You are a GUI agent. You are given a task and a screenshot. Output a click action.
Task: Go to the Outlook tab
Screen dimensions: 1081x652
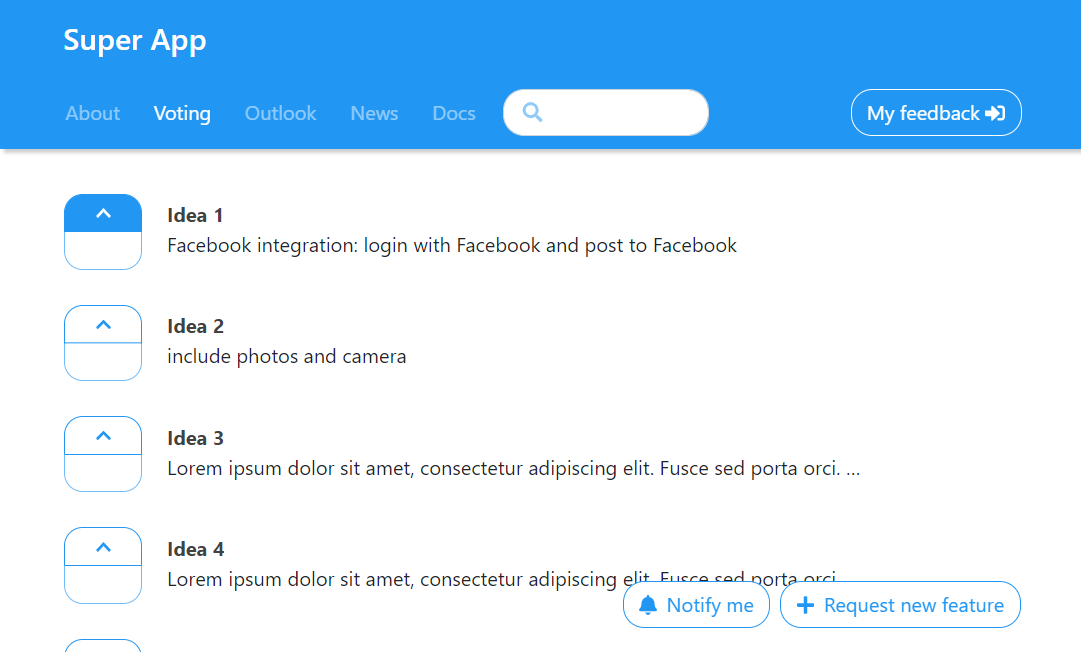(280, 113)
